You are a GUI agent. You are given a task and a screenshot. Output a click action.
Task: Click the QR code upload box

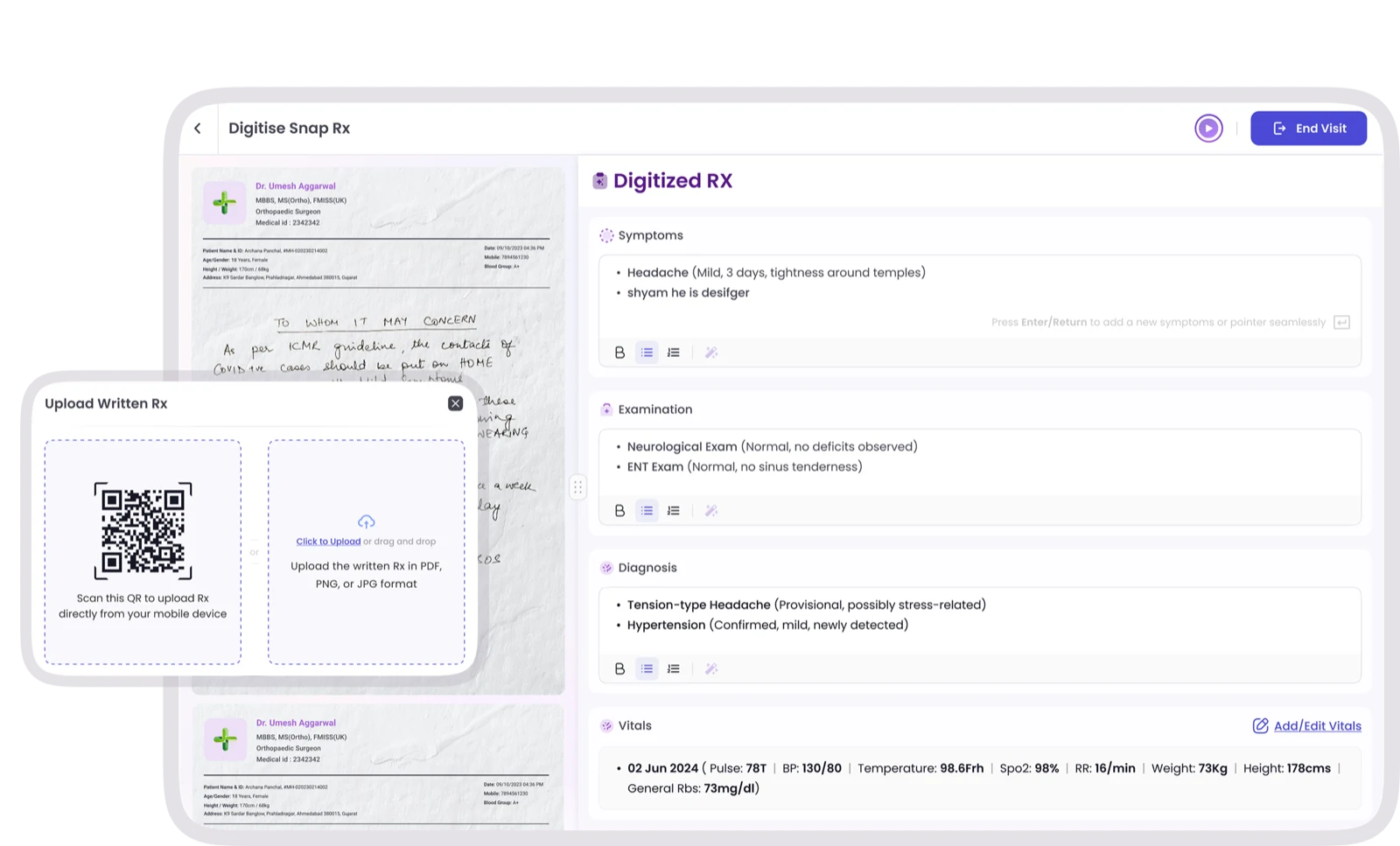[143, 552]
